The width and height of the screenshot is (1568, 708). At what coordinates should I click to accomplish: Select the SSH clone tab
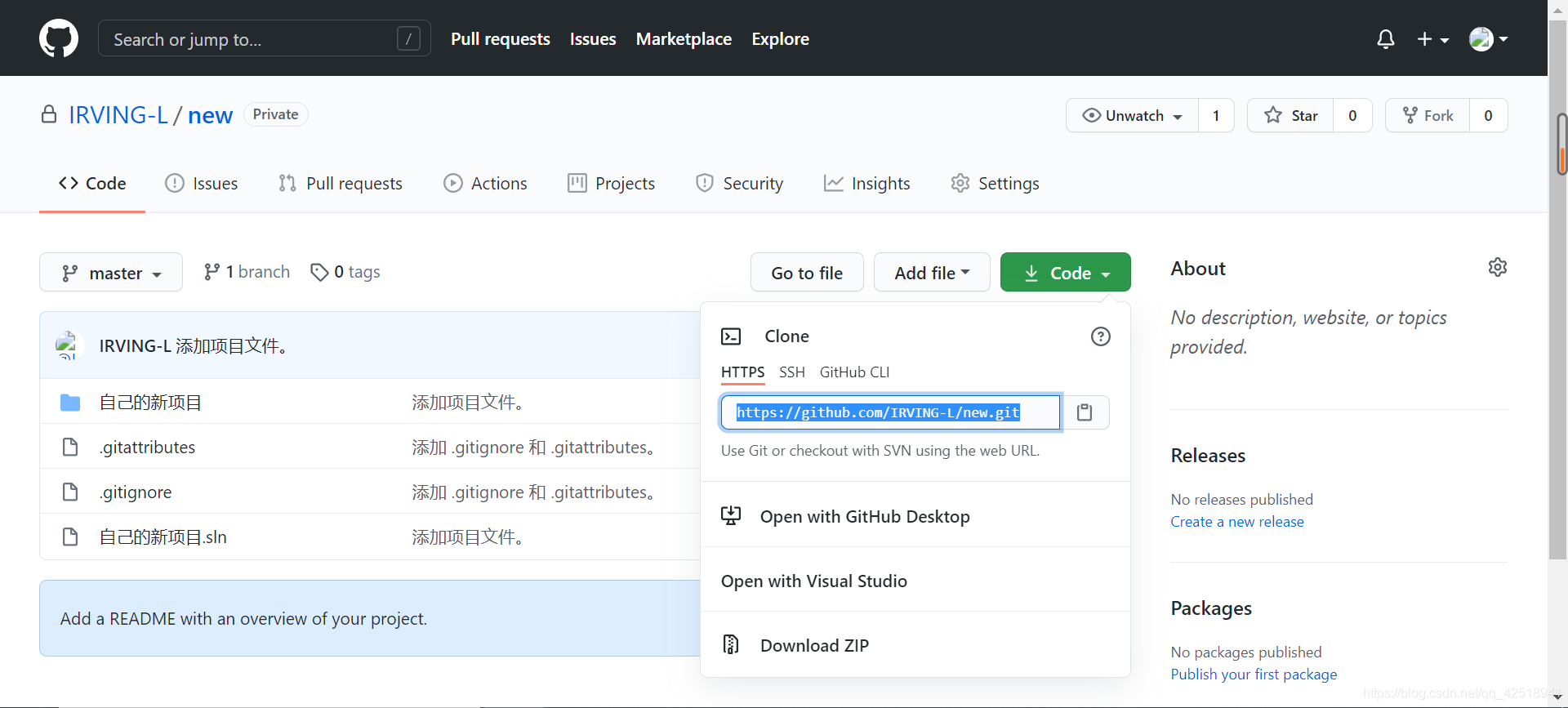click(792, 372)
